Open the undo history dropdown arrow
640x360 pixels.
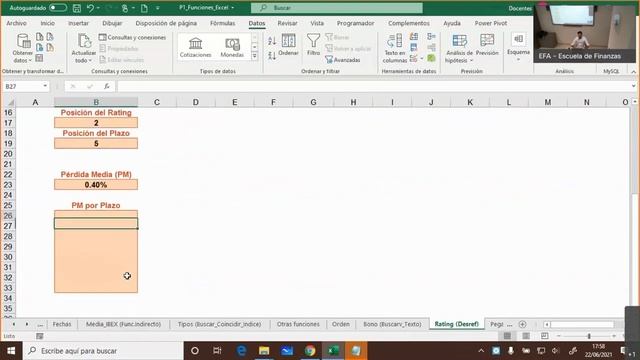click(98, 8)
